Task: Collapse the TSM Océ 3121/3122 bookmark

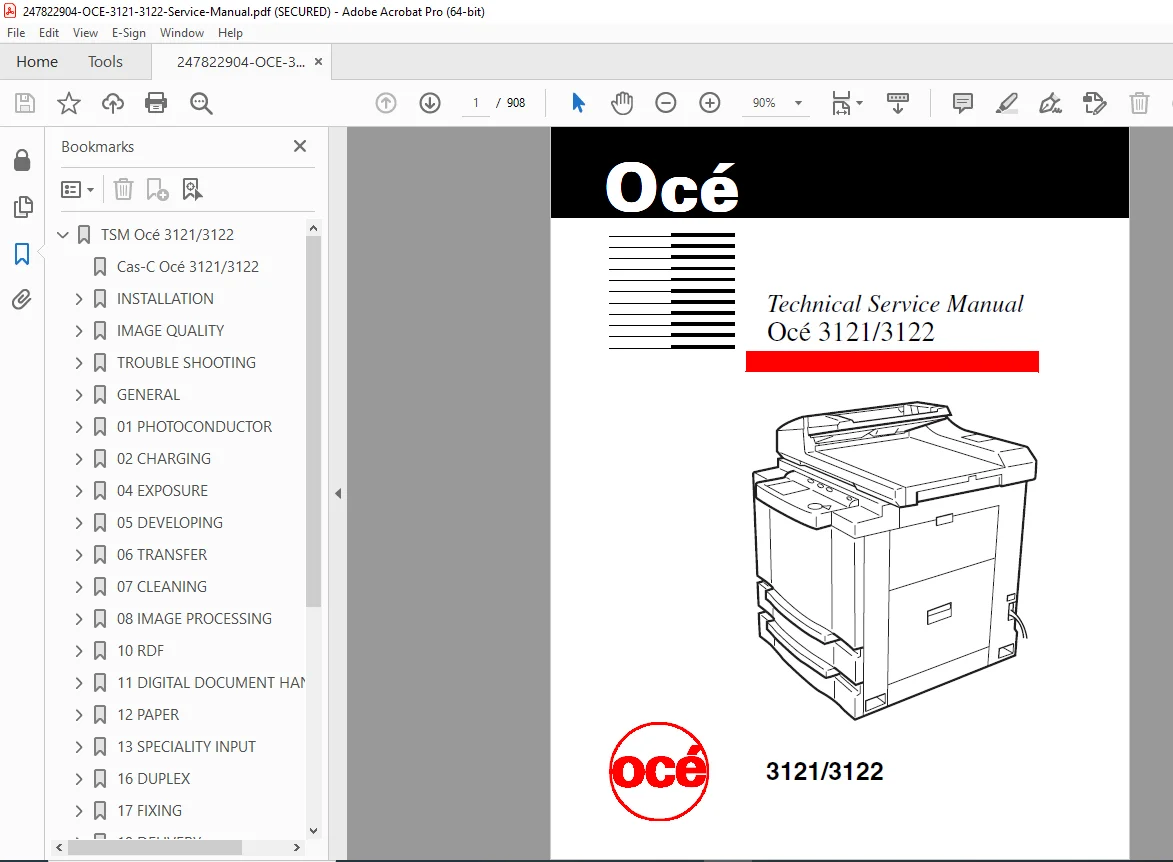Action: coord(63,235)
